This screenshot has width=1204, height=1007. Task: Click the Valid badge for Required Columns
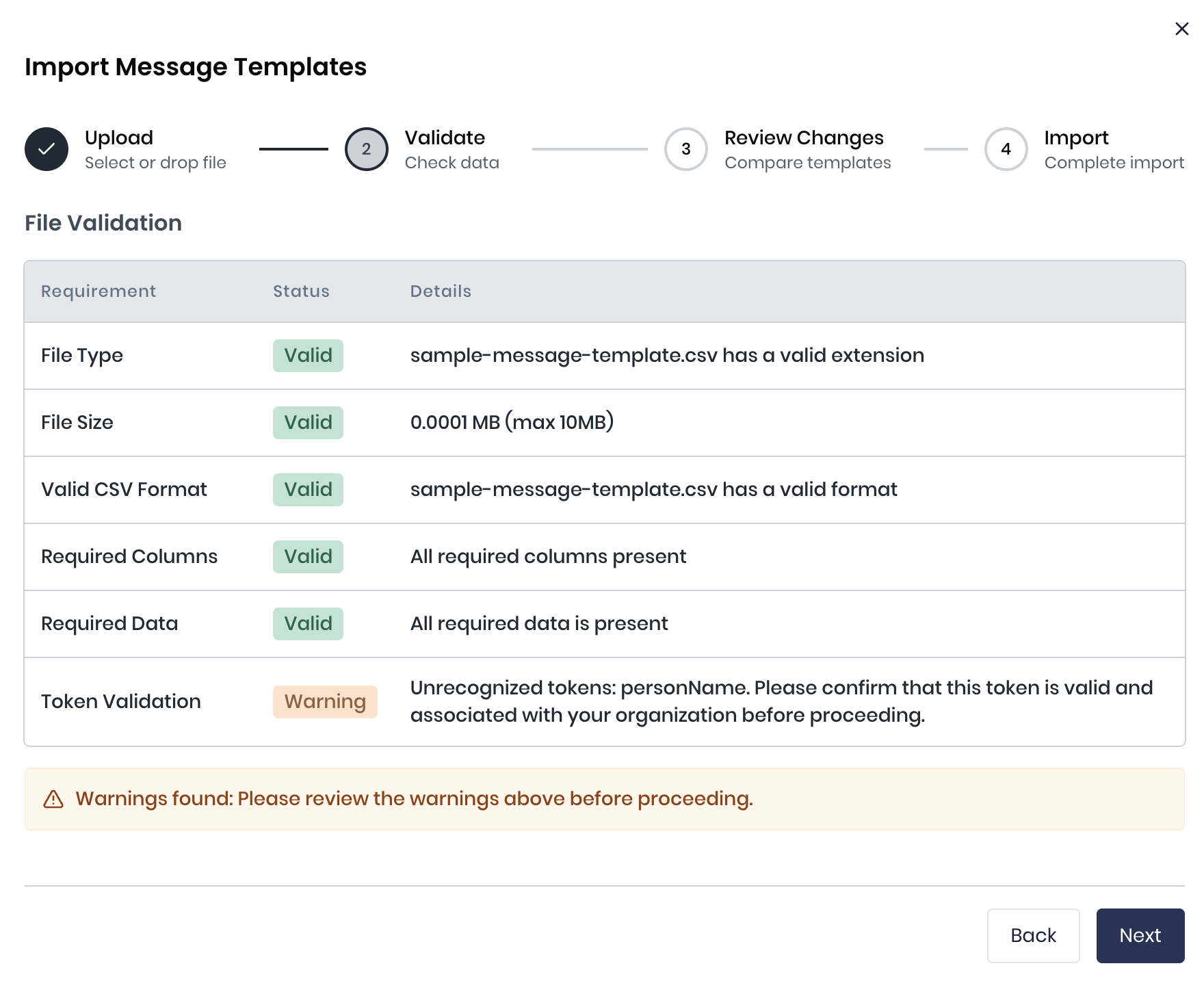pos(308,557)
